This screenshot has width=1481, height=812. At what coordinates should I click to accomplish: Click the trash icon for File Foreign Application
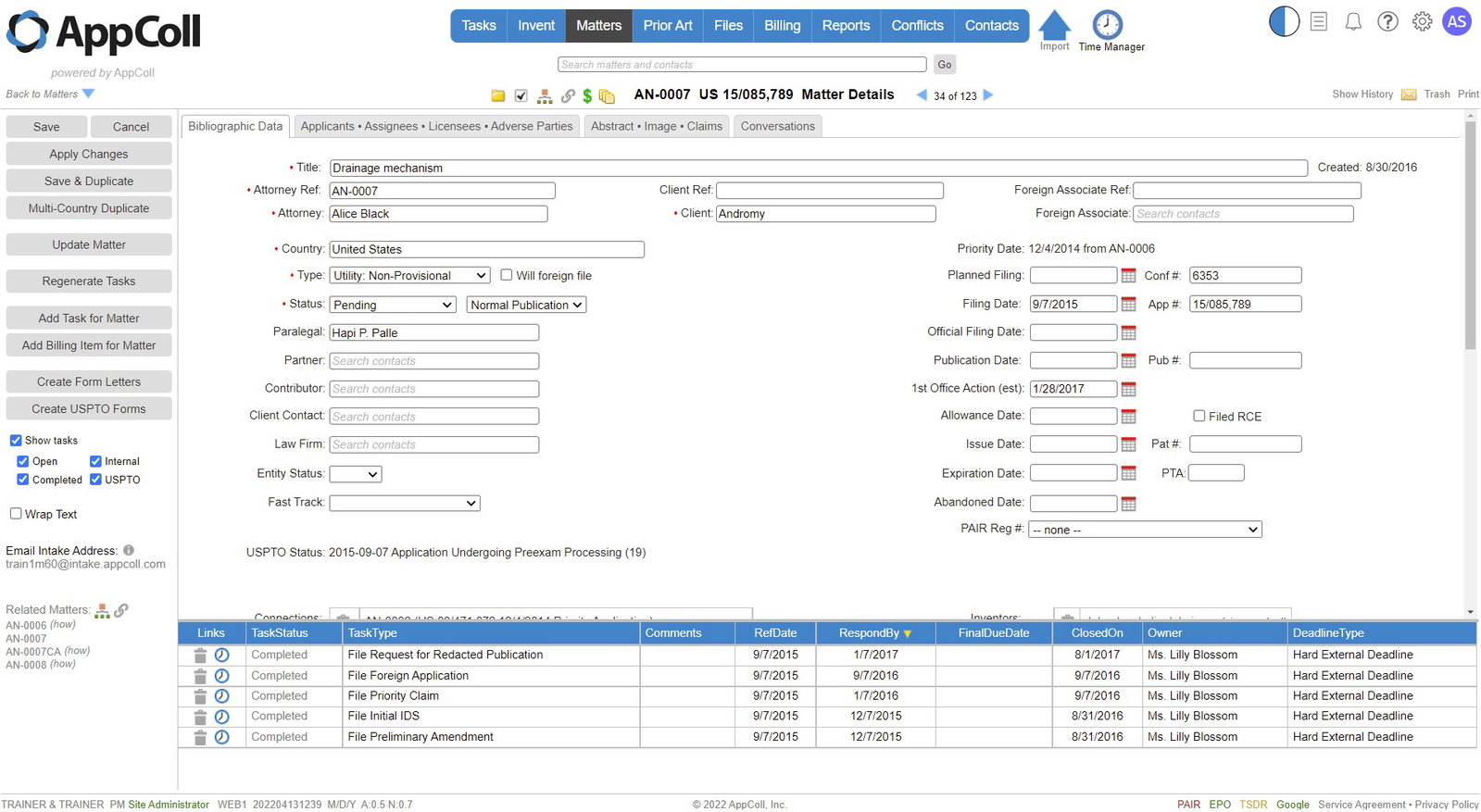200,676
